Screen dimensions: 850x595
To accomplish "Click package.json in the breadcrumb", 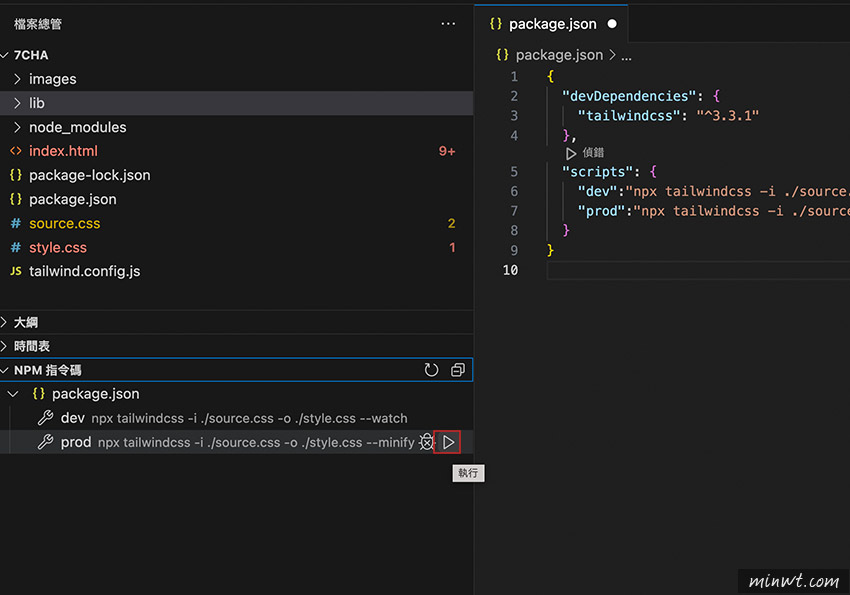I will tap(558, 55).
